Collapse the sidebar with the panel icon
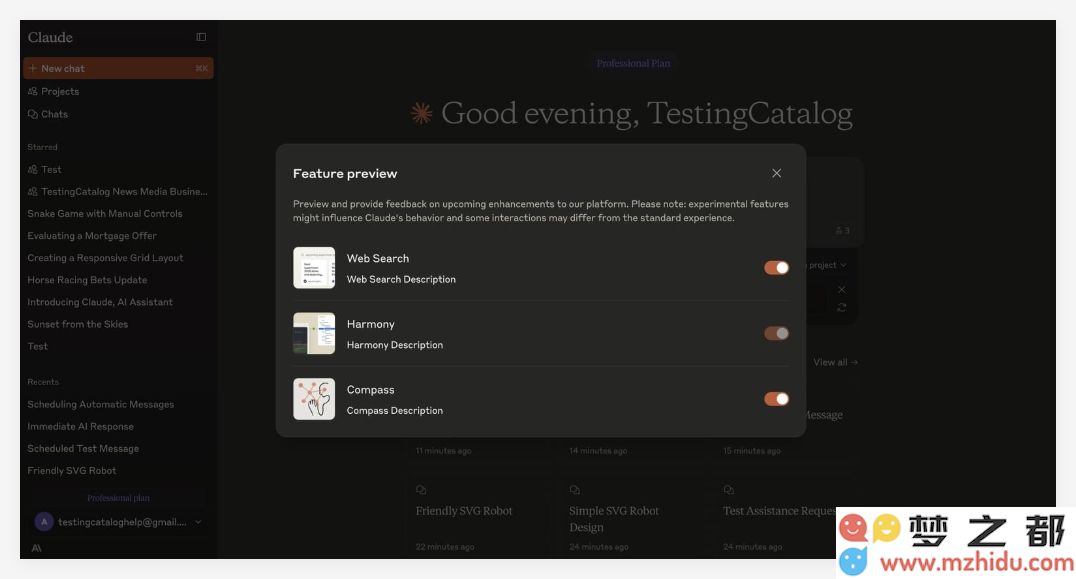This screenshot has height=579, width=1076. [201, 37]
